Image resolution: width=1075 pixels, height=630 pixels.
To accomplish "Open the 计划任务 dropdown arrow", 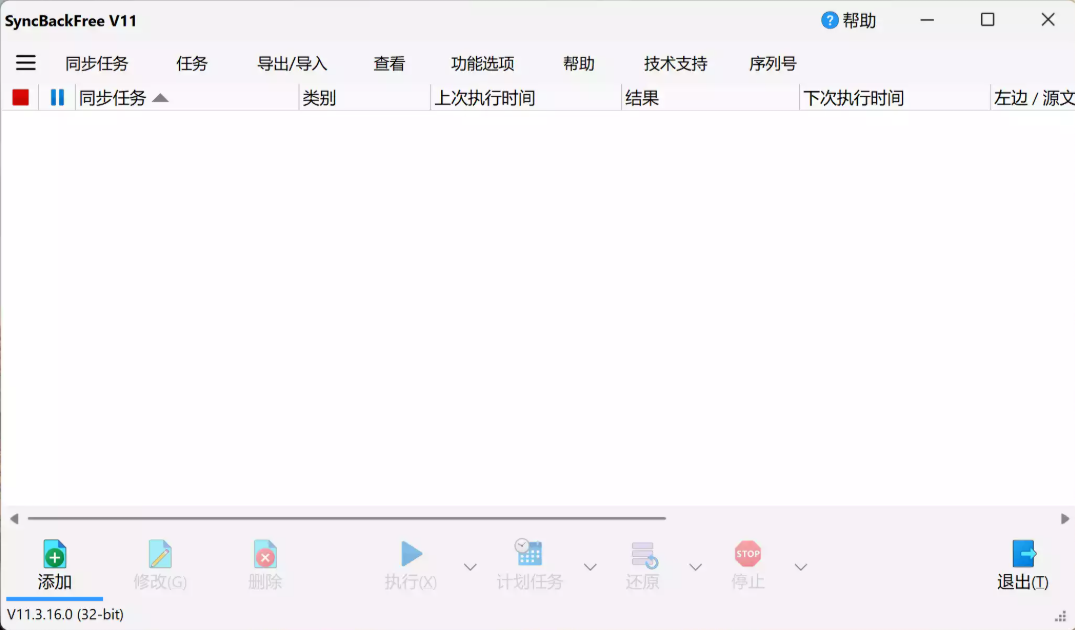I will pyautogui.click(x=589, y=565).
